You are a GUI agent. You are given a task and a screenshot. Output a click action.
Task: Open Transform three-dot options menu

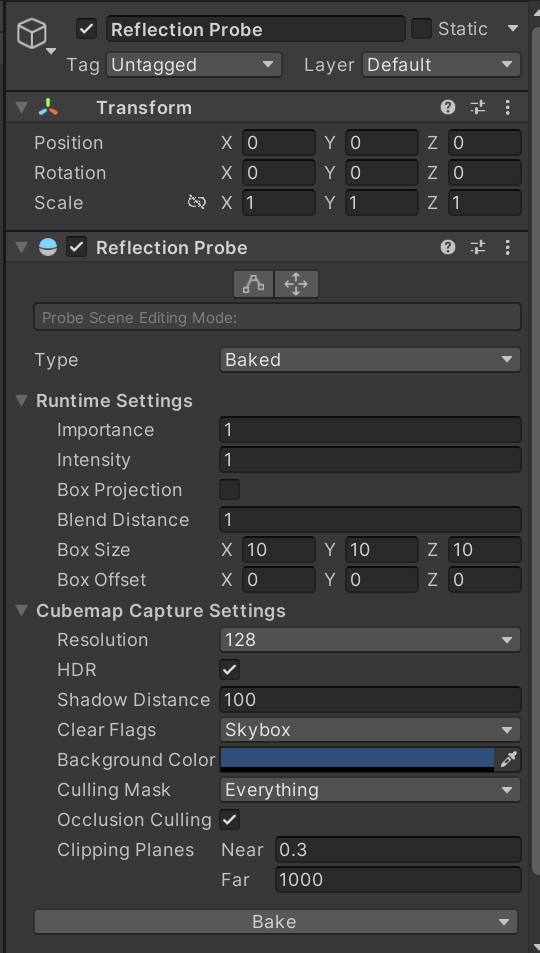coord(508,108)
